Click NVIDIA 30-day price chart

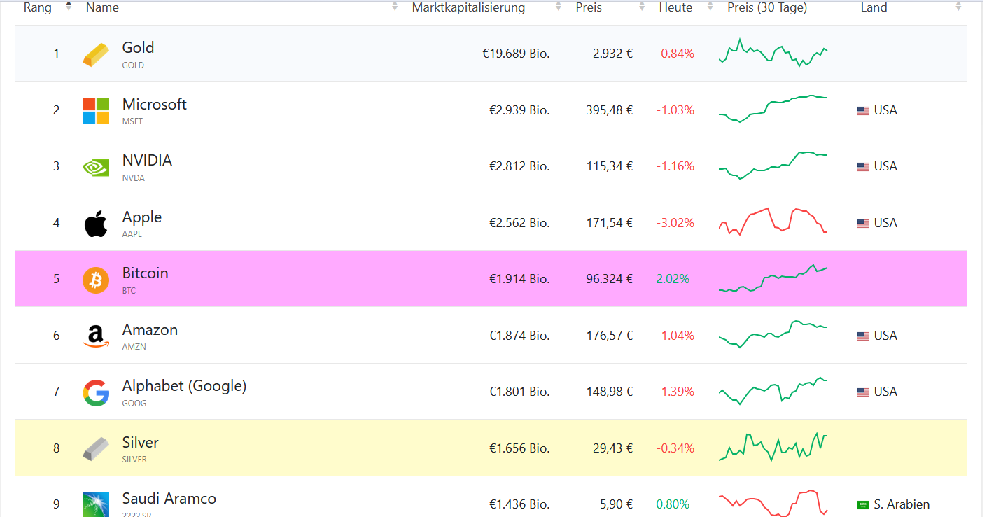click(x=773, y=165)
